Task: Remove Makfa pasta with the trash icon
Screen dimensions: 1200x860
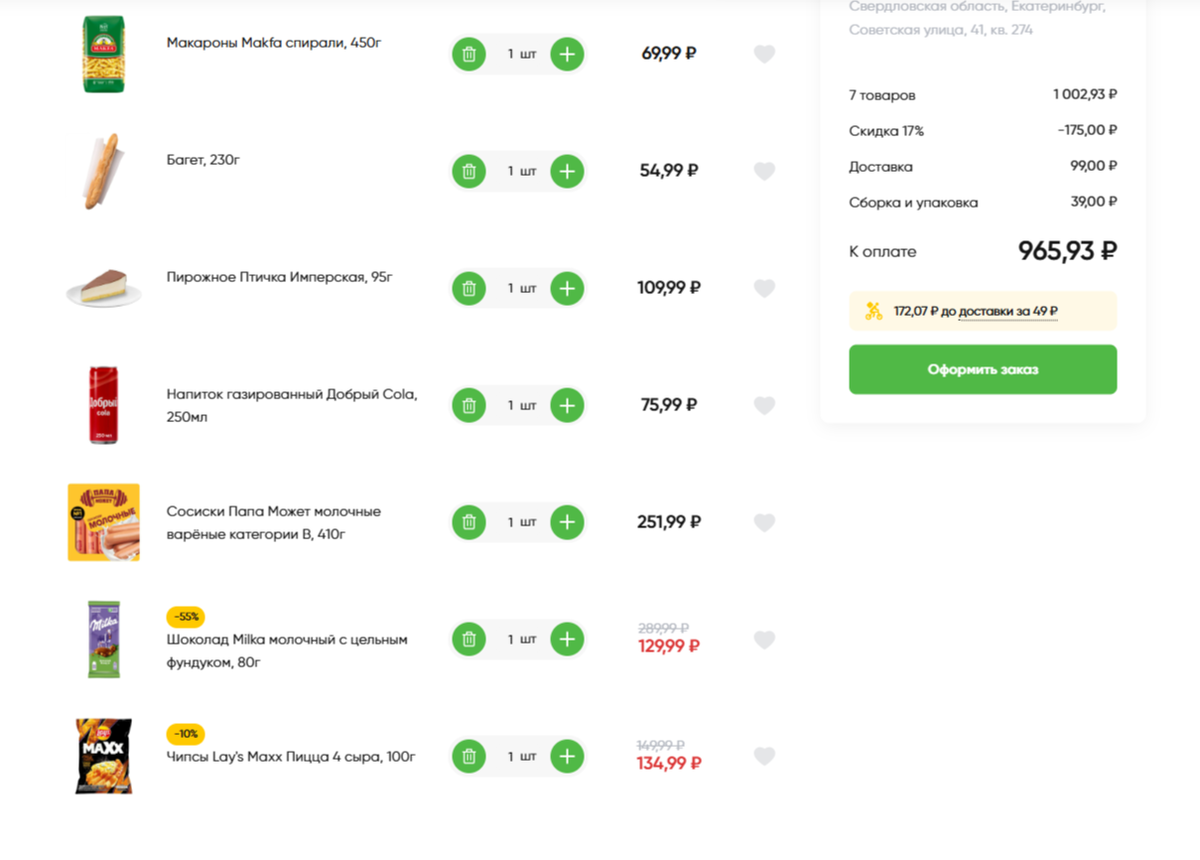Action: coord(468,54)
